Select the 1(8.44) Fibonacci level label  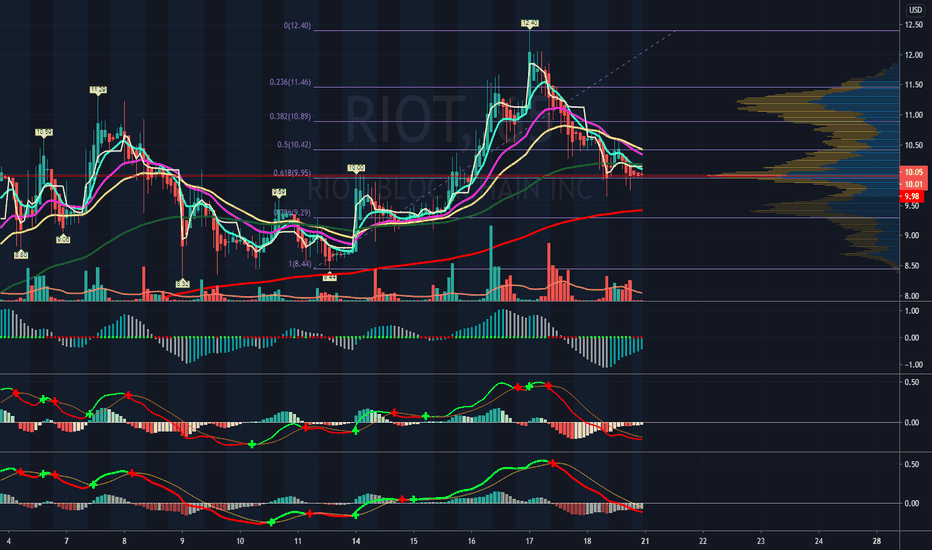tap(300, 264)
